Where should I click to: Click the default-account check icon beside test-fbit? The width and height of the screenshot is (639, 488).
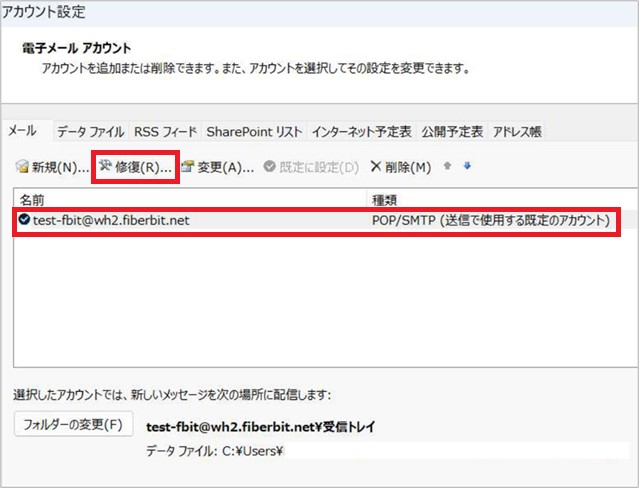tap(24, 220)
